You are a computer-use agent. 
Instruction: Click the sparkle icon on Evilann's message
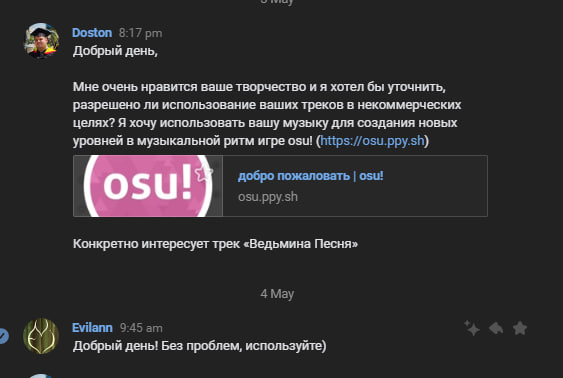click(x=472, y=328)
